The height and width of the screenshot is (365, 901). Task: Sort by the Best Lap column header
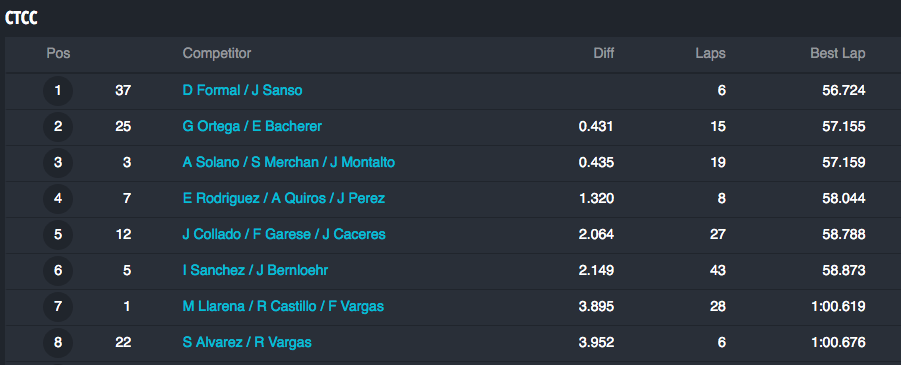coord(838,53)
